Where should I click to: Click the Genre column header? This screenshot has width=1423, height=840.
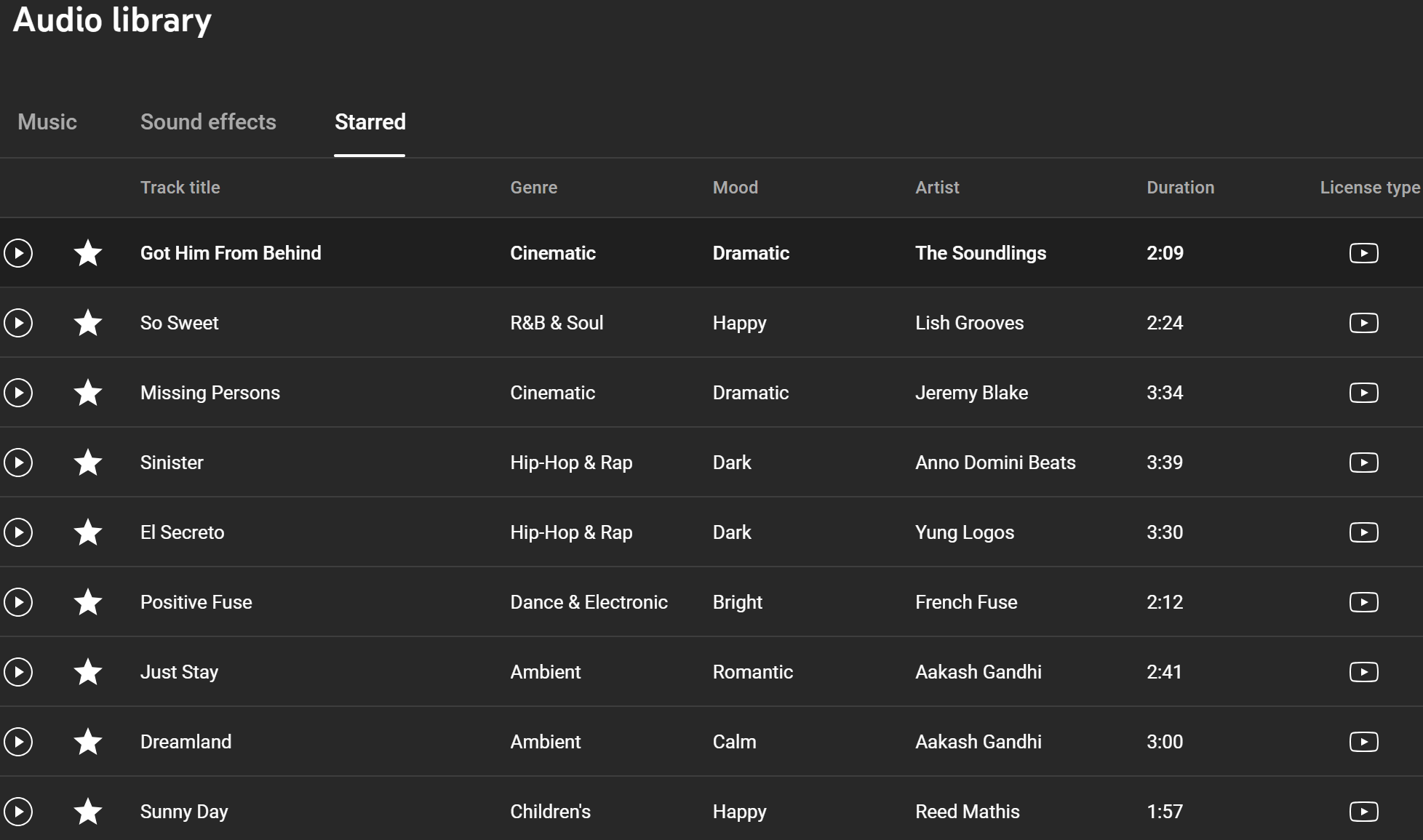click(x=533, y=188)
